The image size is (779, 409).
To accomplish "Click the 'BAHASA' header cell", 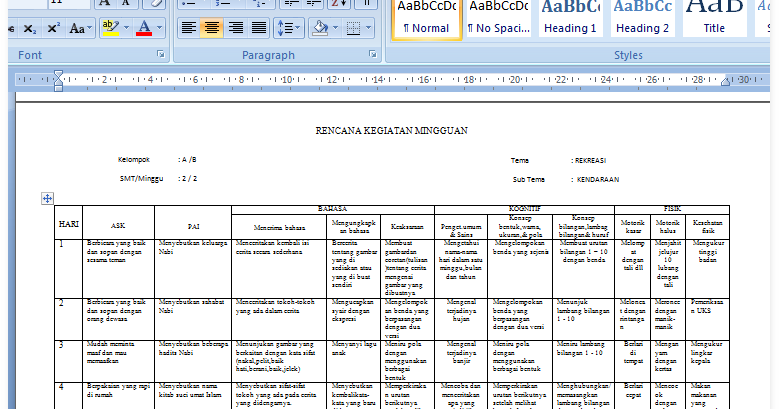I will 332,209.
